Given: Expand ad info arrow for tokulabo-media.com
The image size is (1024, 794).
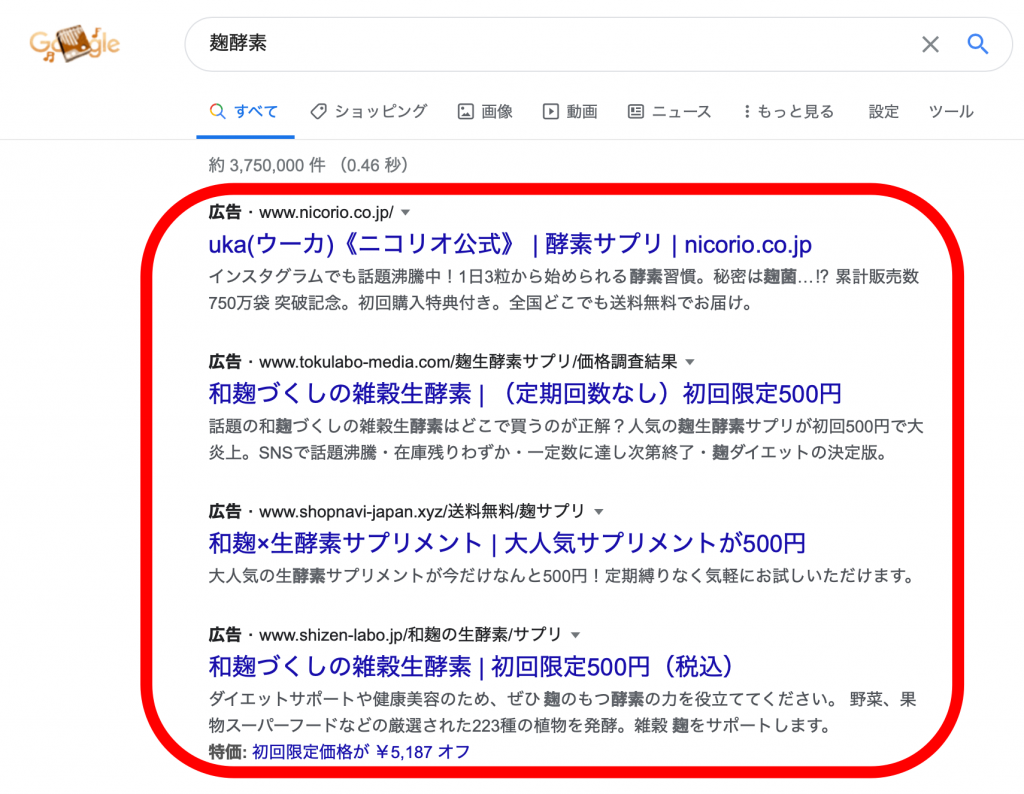Looking at the screenshot, I should [x=690, y=362].
